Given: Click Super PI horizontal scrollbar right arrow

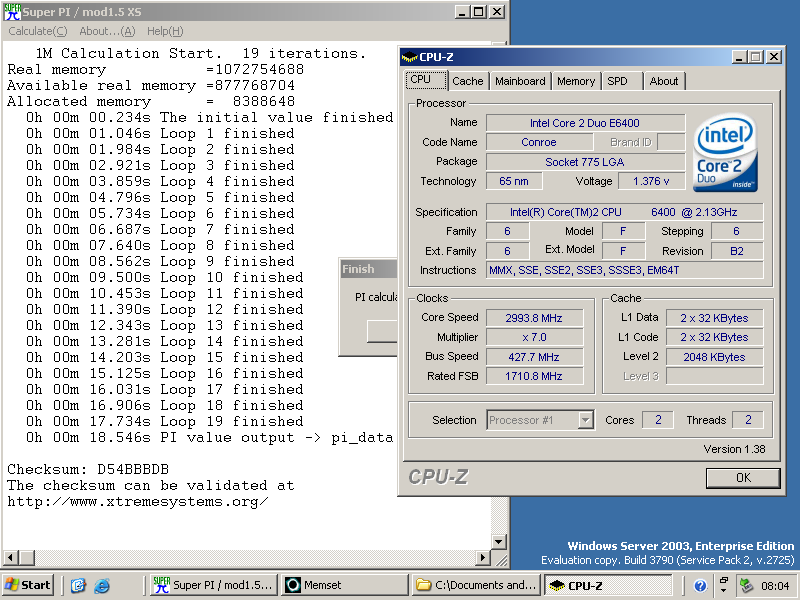Looking at the screenshot, I should click(482, 558).
